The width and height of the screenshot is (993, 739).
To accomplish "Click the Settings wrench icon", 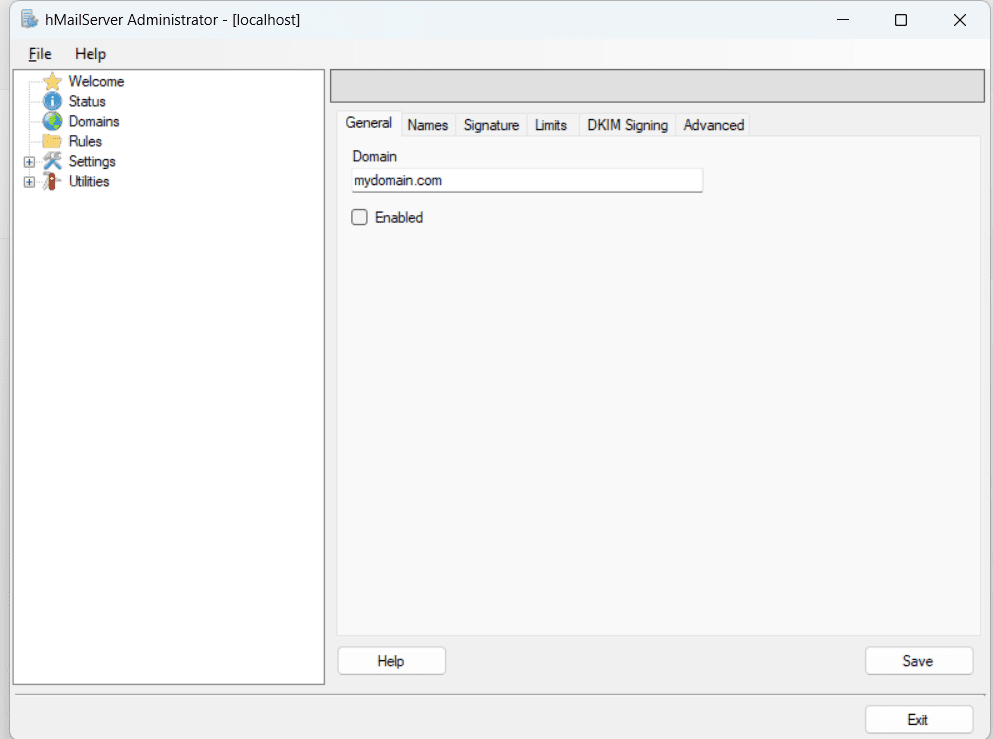I will pos(52,161).
